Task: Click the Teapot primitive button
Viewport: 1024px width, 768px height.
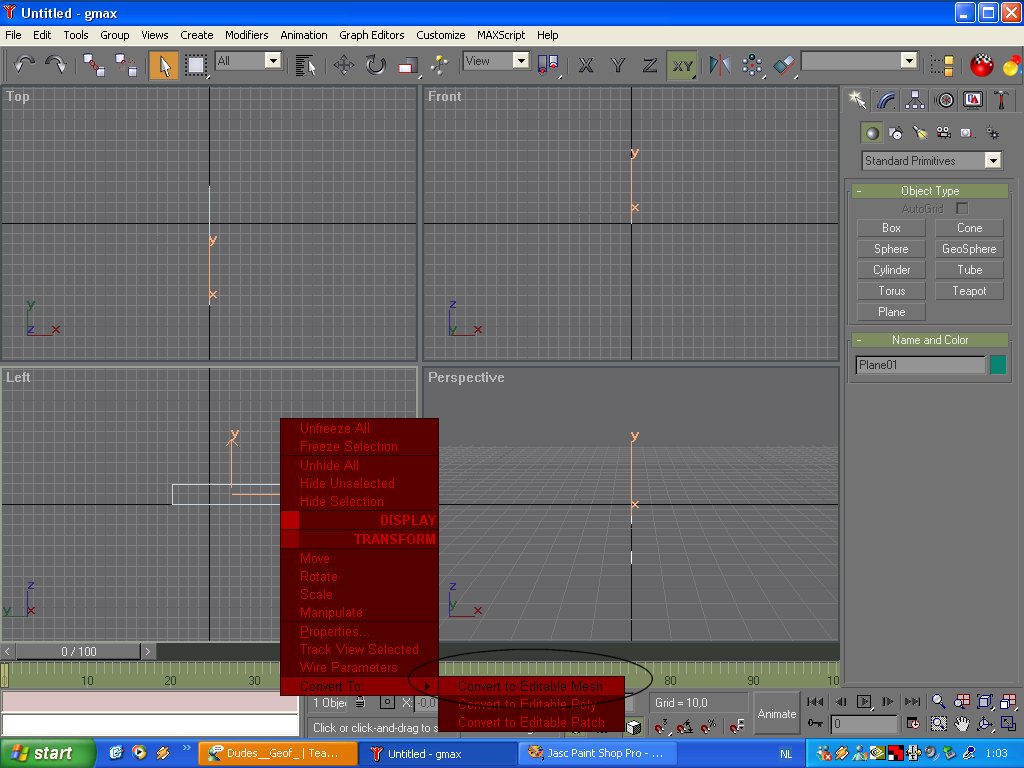Action: [969, 291]
